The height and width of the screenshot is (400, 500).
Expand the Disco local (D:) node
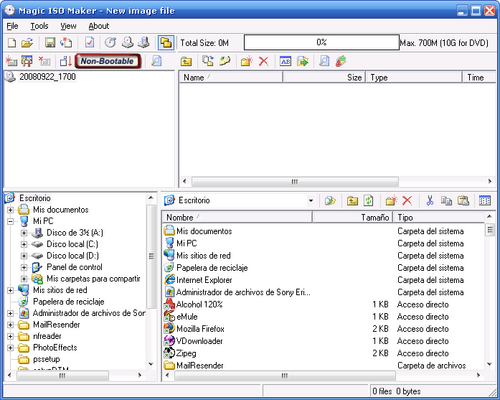(x=24, y=256)
